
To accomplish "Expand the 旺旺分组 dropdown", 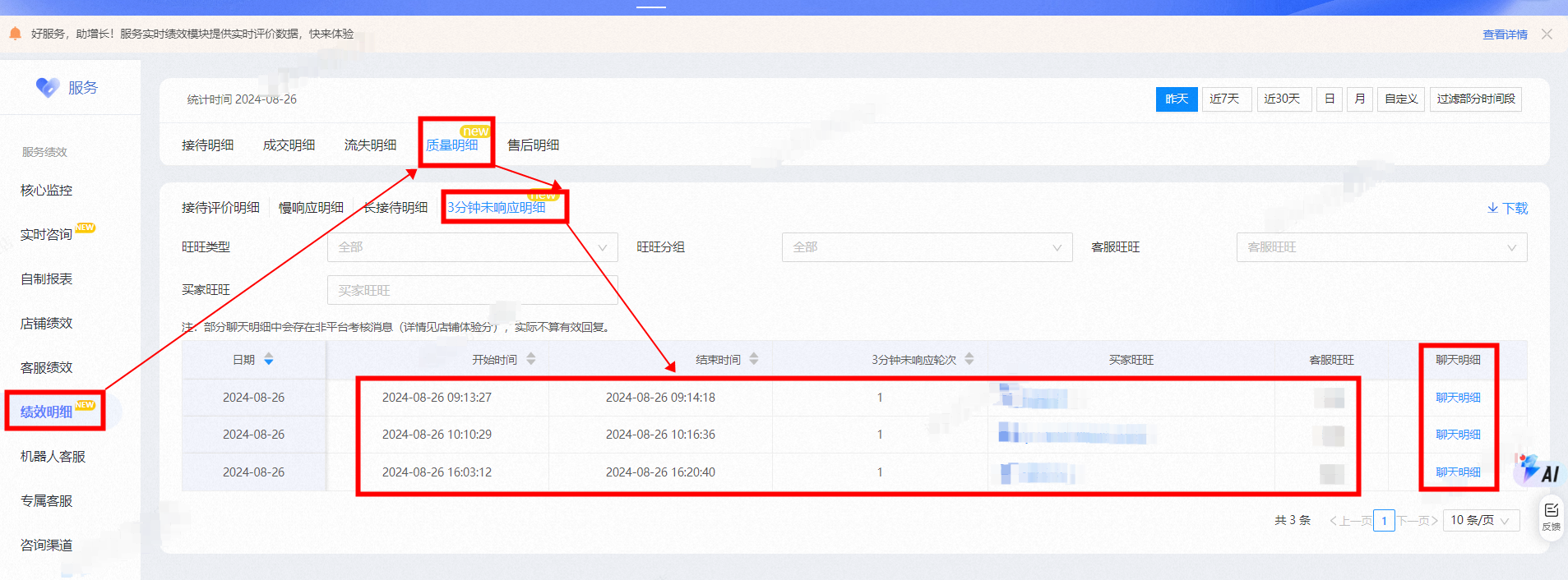I will [927, 247].
